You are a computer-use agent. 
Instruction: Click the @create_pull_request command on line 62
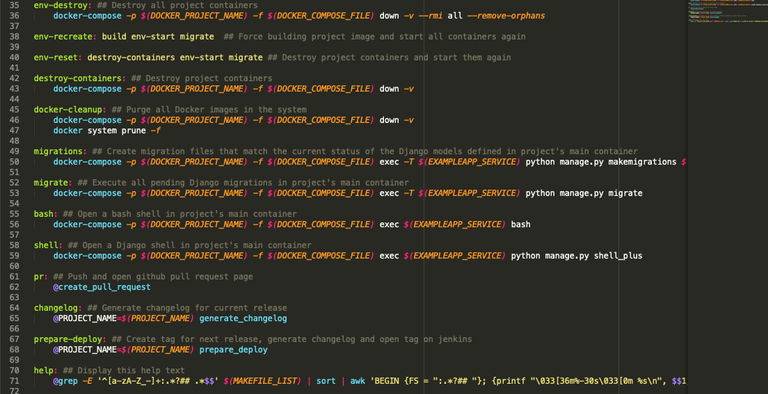(x=102, y=287)
